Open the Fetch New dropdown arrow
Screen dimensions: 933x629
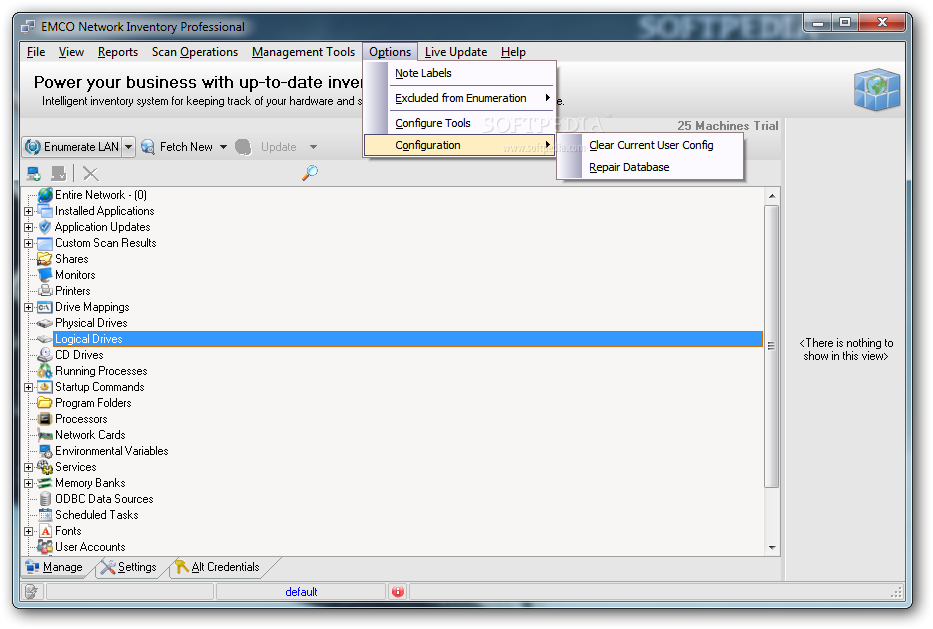tap(223, 147)
